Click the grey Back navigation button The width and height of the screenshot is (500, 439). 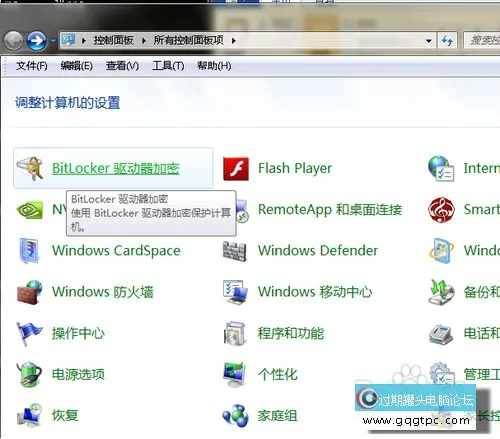[x=13, y=41]
